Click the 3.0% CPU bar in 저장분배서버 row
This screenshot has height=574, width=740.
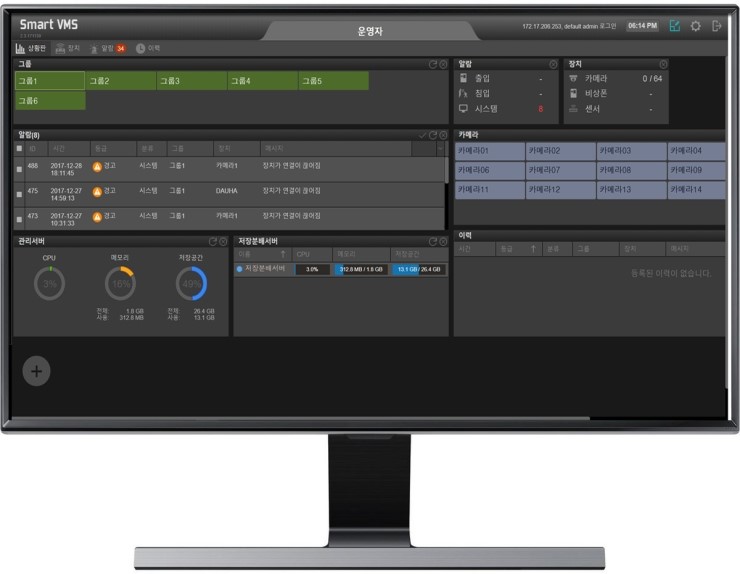312,269
